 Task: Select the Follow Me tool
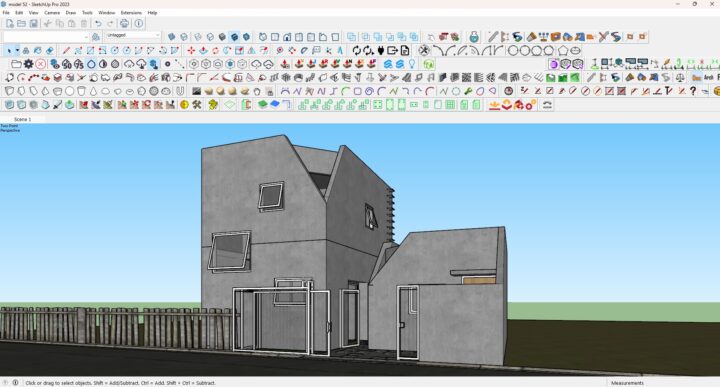pos(227,50)
